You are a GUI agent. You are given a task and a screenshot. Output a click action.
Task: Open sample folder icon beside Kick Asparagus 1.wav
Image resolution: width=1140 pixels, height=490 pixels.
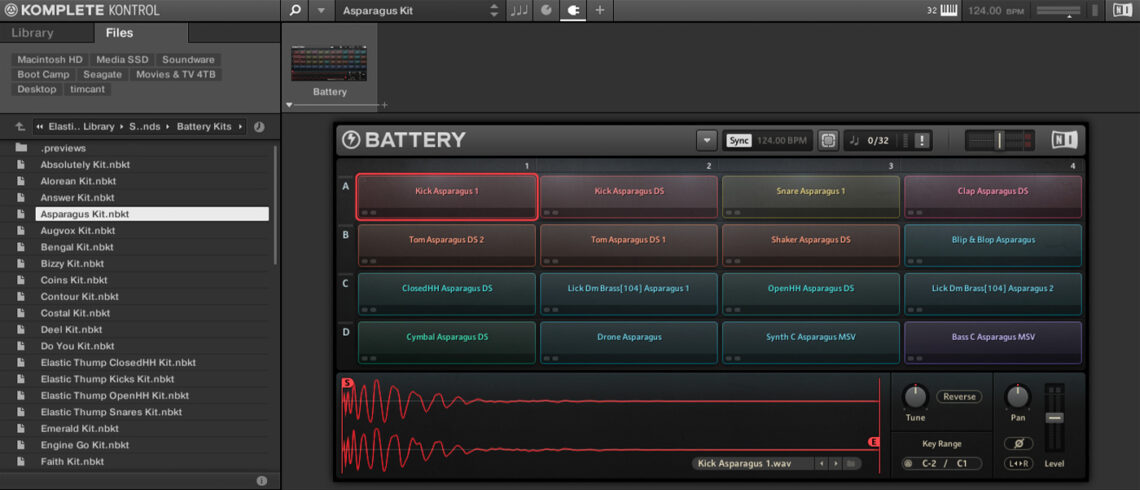coord(850,463)
